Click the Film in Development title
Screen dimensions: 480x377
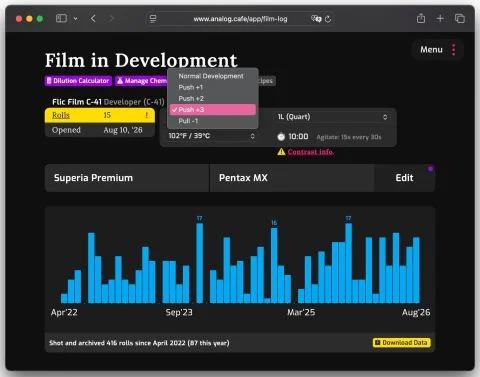click(x=141, y=60)
